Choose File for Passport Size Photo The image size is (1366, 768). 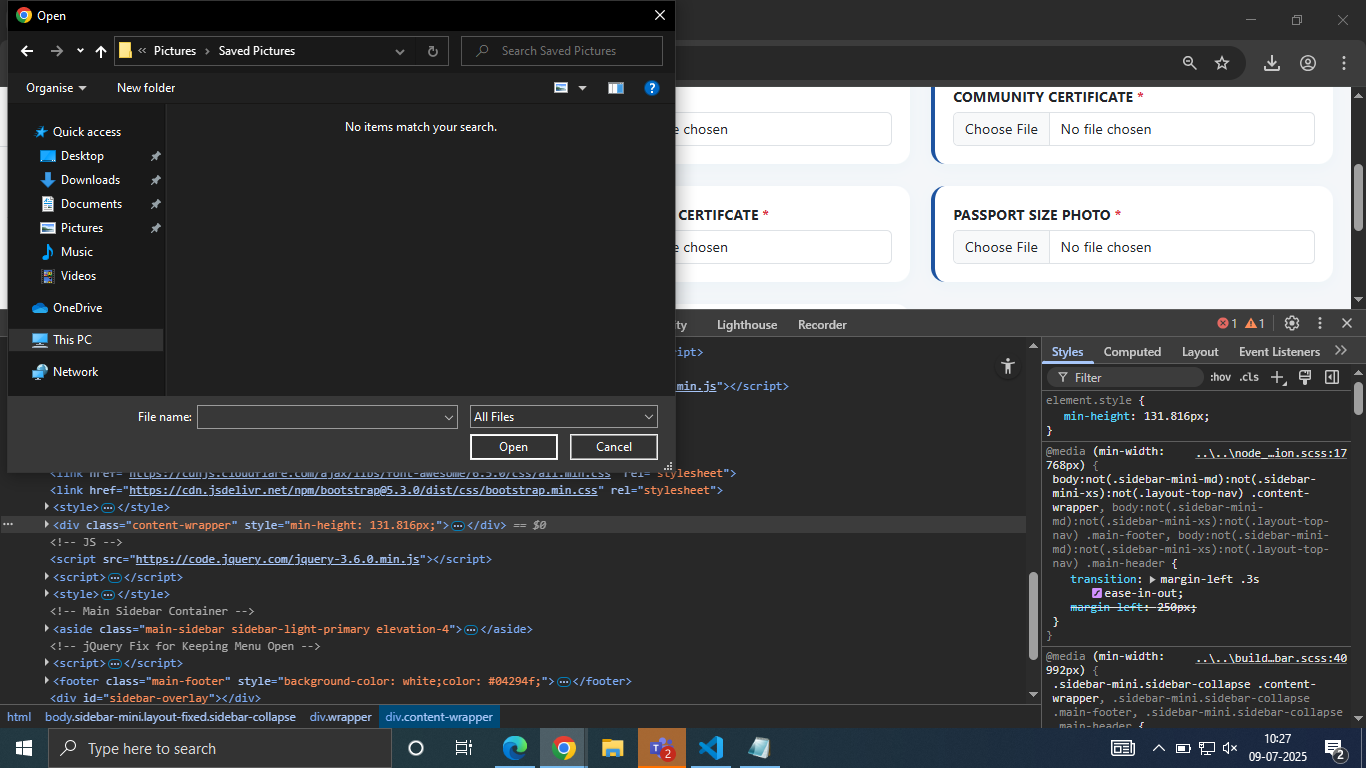[x=1001, y=247]
